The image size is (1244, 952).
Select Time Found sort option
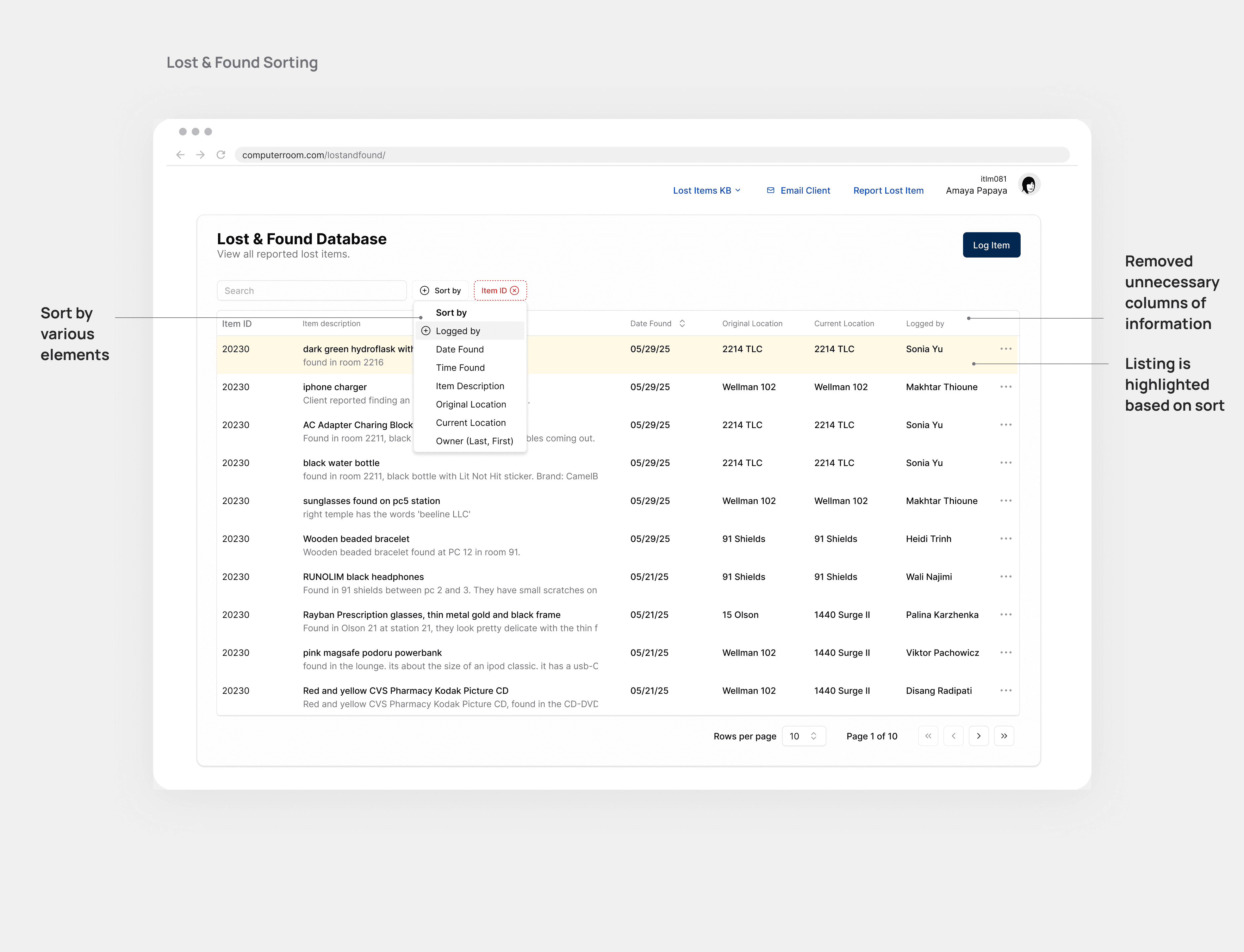click(460, 368)
